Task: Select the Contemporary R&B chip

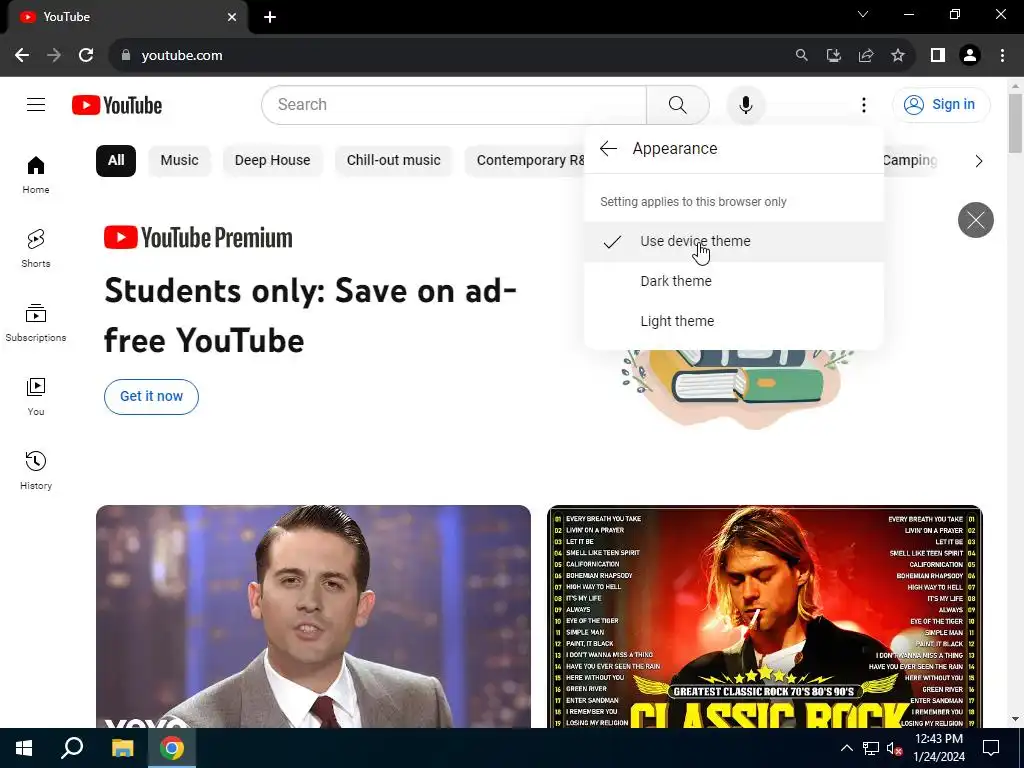Action: 526,161
